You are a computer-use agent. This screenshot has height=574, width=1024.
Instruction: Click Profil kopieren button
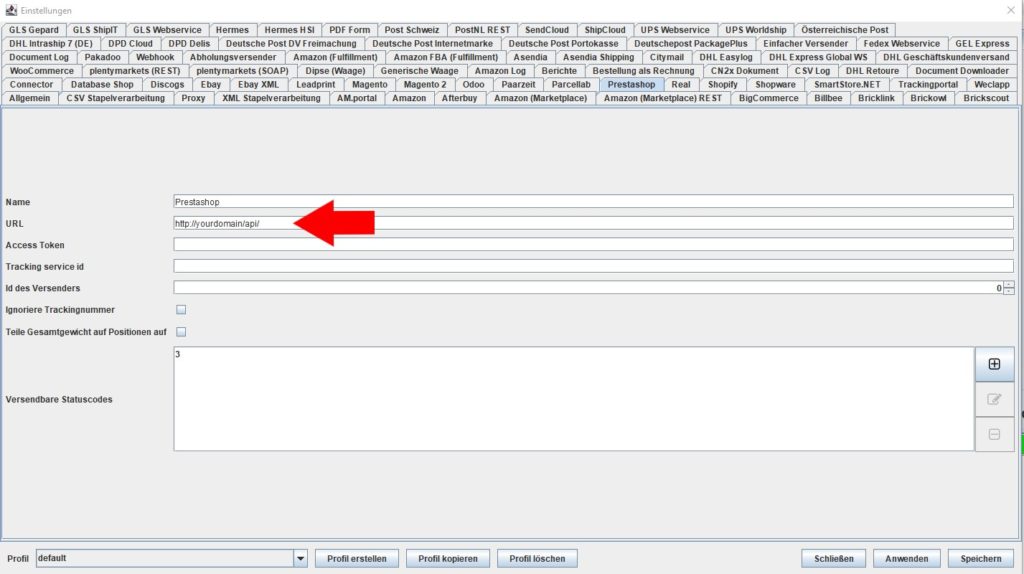click(448, 558)
